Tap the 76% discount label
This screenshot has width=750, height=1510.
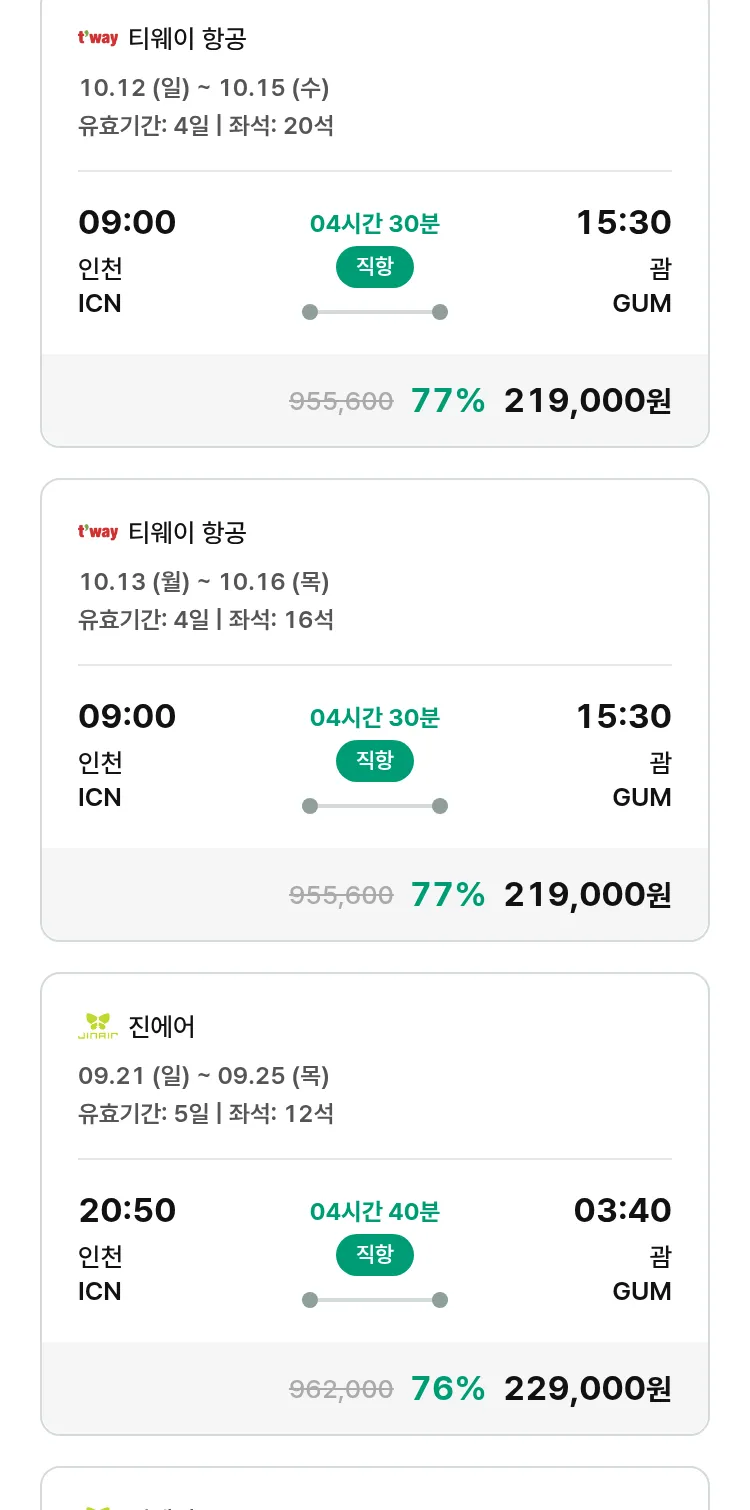(x=448, y=1389)
